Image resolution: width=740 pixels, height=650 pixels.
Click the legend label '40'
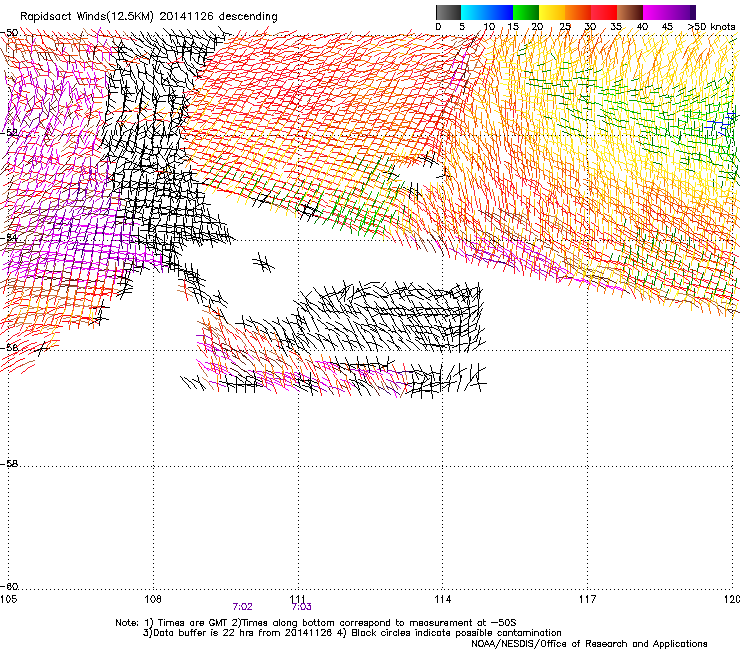tap(642, 26)
